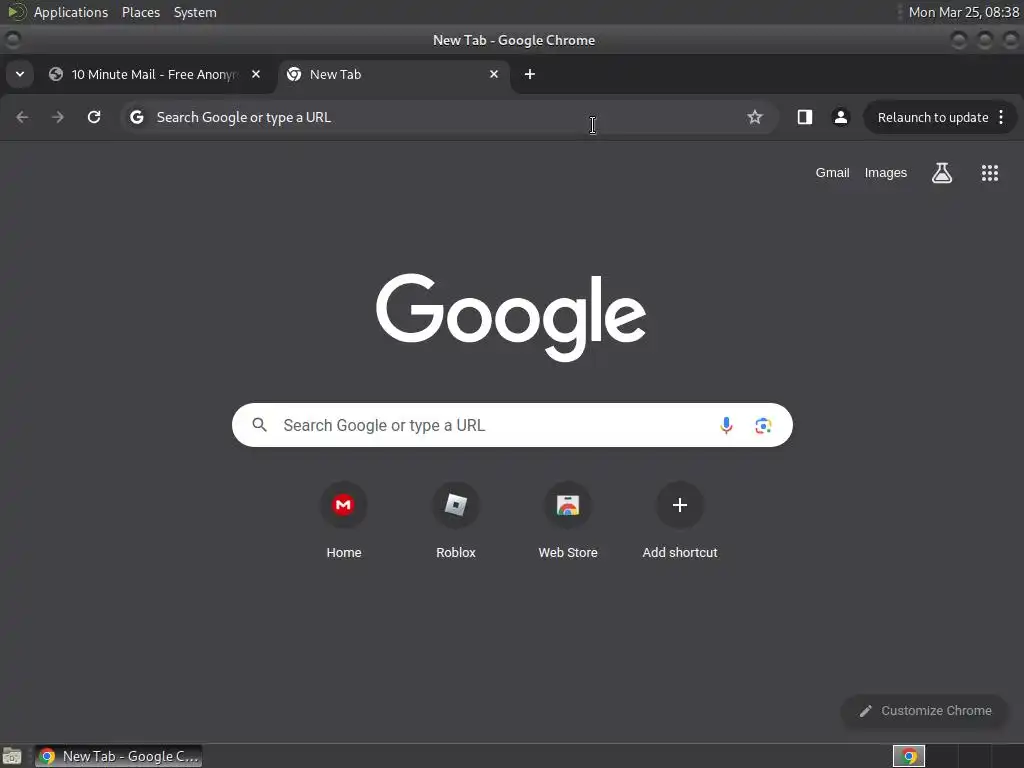Start voice search with microphone icon

click(x=726, y=426)
